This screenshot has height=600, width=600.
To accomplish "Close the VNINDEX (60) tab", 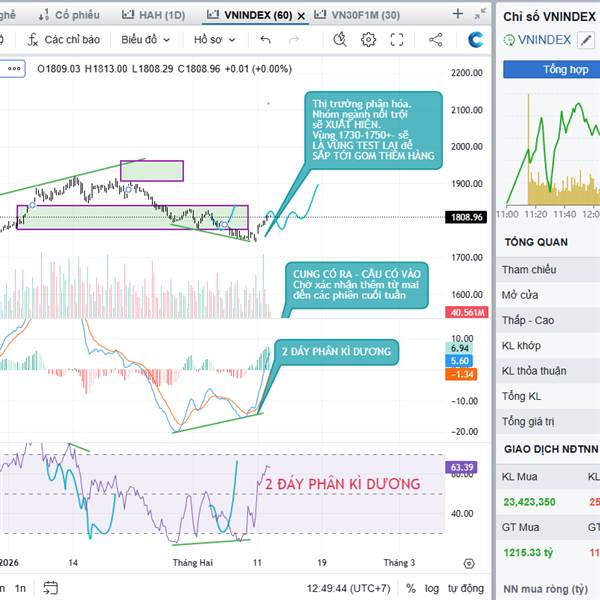I will tap(301, 16).
